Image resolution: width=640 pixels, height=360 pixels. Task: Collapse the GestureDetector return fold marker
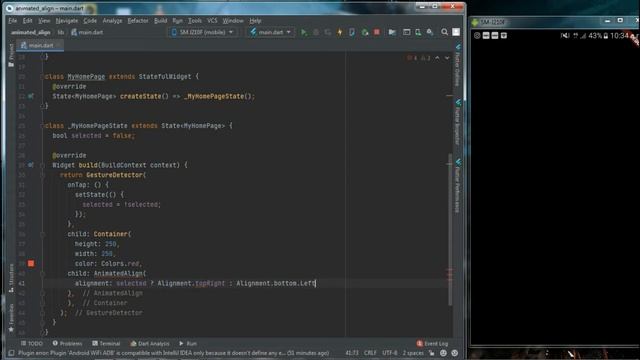42,175
